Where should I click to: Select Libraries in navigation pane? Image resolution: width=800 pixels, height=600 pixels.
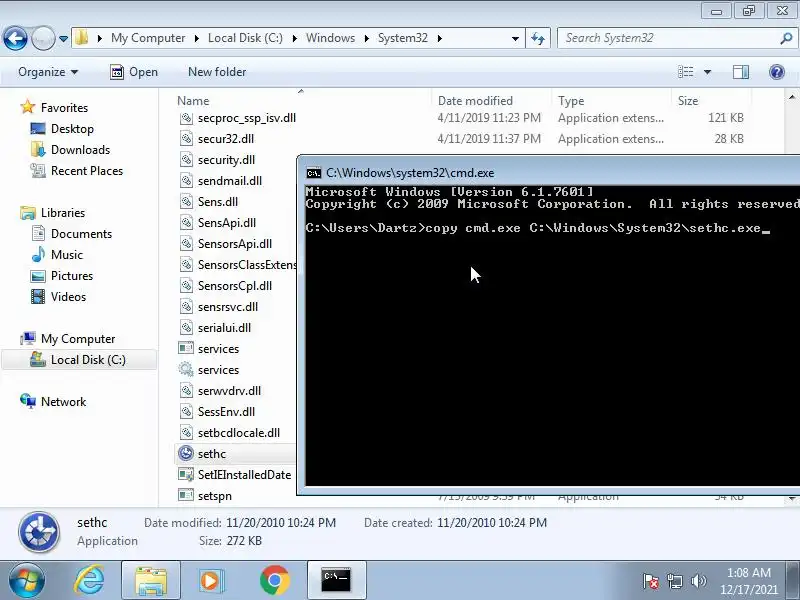63,213
